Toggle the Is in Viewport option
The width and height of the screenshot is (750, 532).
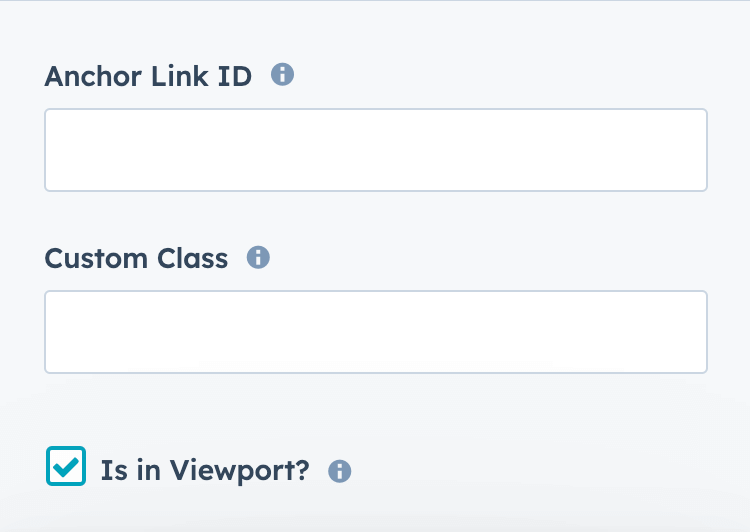pyautogui.click(x=66, y=467)
